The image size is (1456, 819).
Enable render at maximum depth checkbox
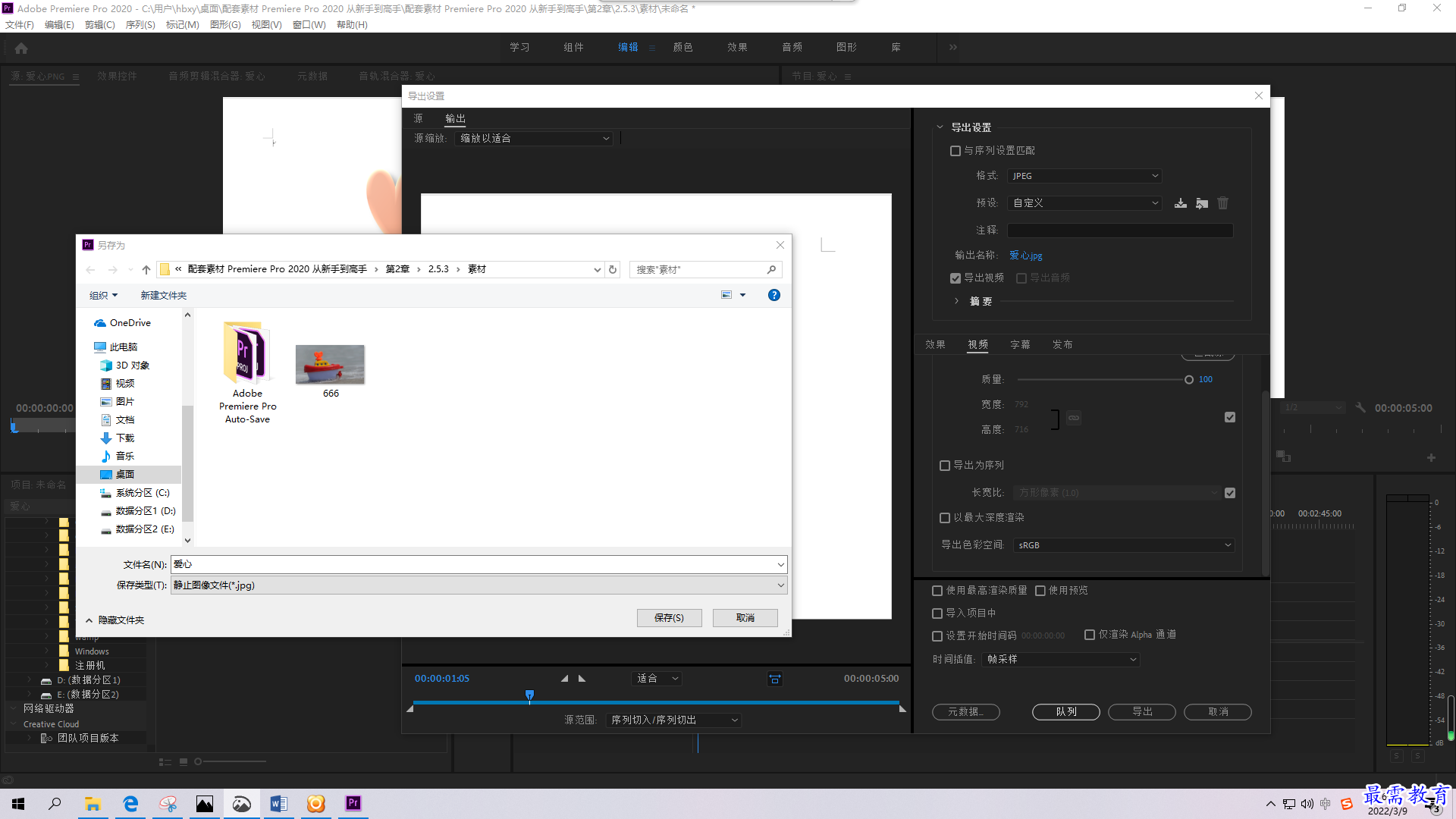click(945, 518)
